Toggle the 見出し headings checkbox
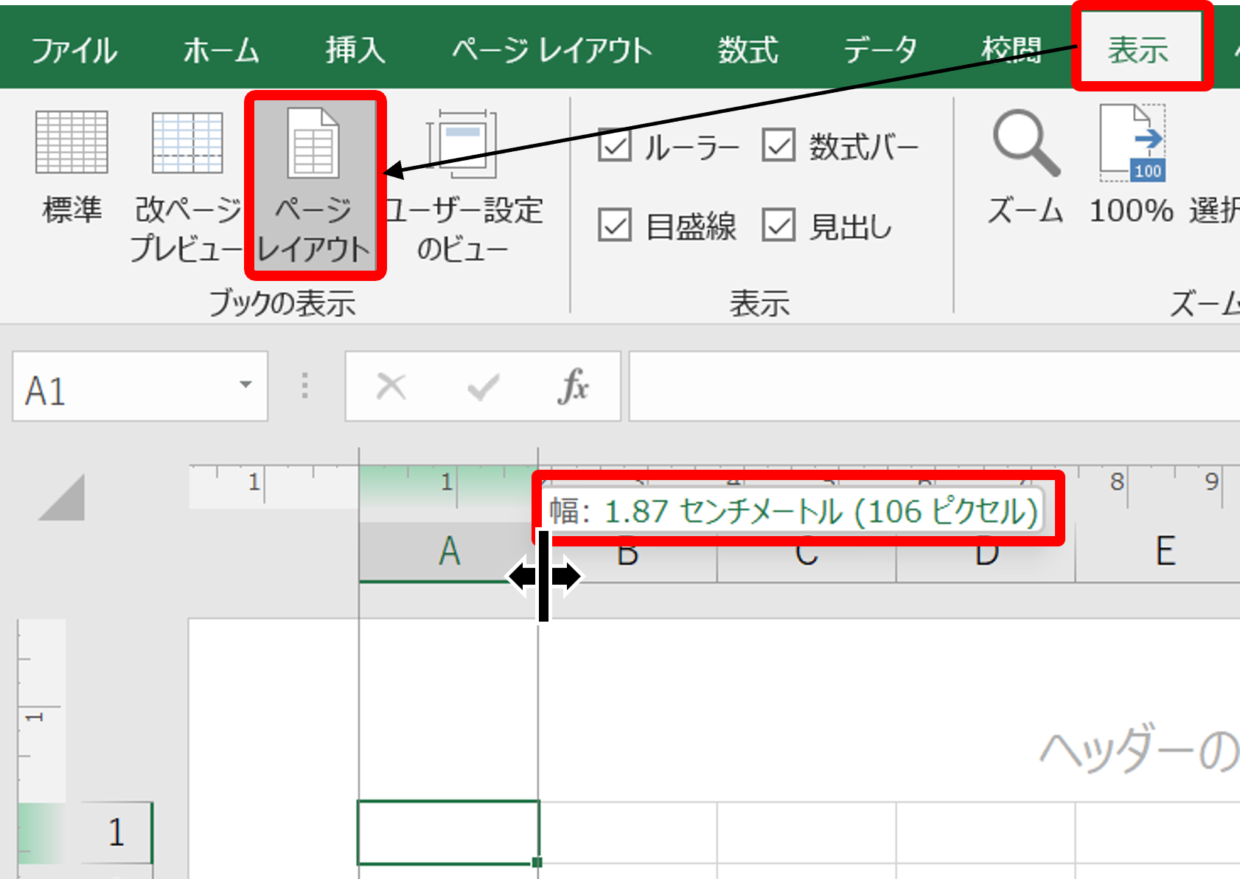The height and width of the screenshot is (879, 1240). 778,226
